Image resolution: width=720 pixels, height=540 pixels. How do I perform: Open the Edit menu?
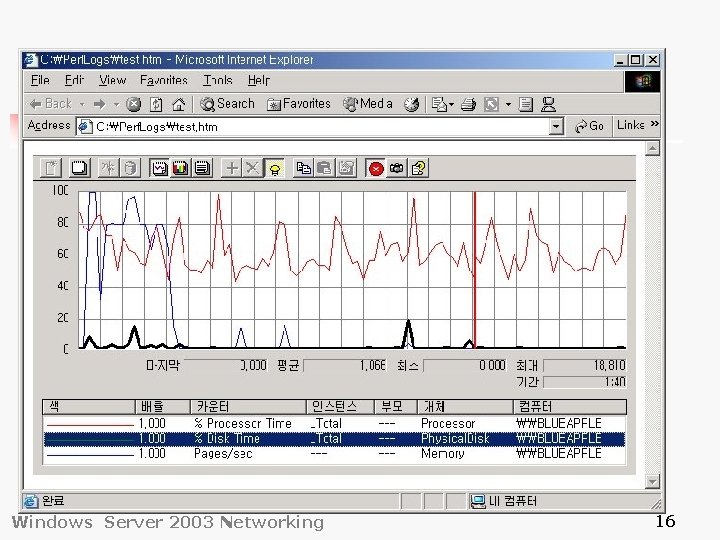[x=74, y=80]
